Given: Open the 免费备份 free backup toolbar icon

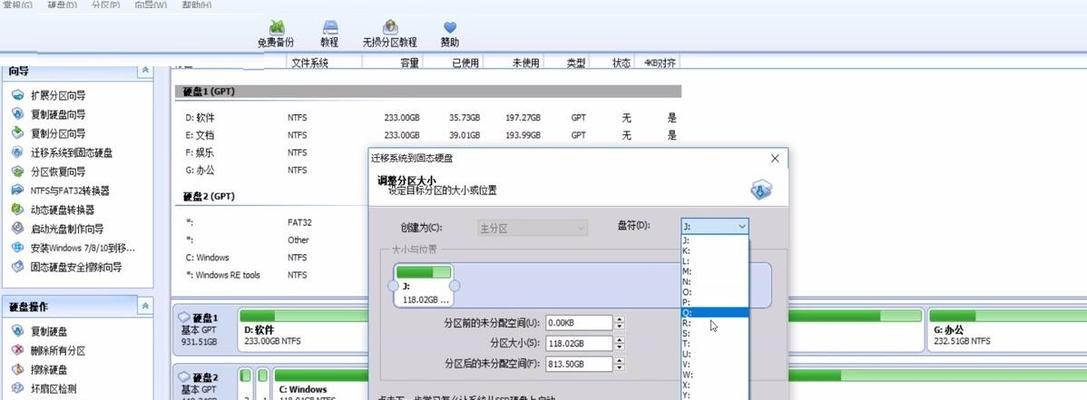Looking at the screenshot, I should [276, 34].
